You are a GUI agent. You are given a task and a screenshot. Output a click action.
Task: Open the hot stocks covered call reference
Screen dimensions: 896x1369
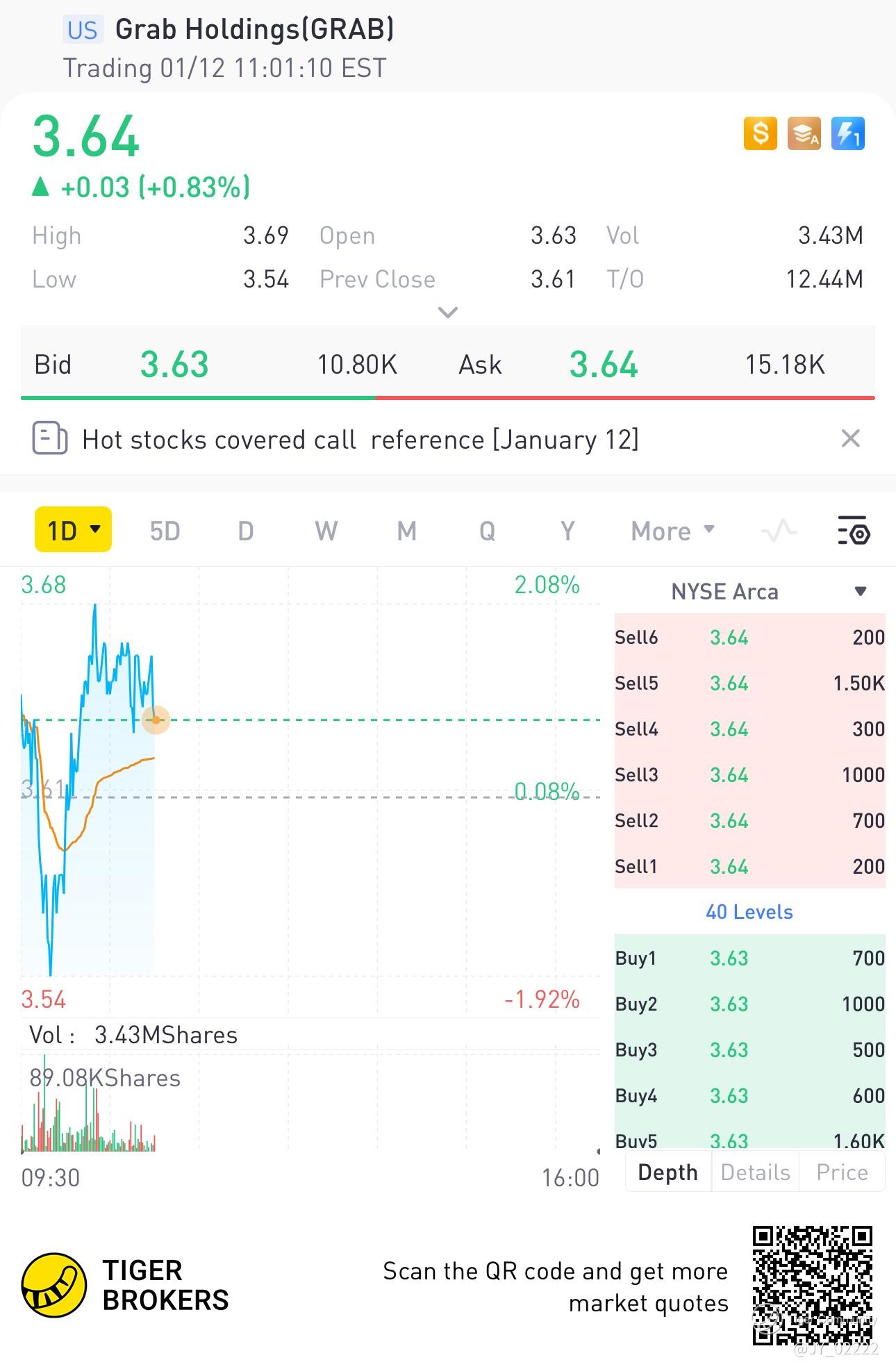click(360, 440)
